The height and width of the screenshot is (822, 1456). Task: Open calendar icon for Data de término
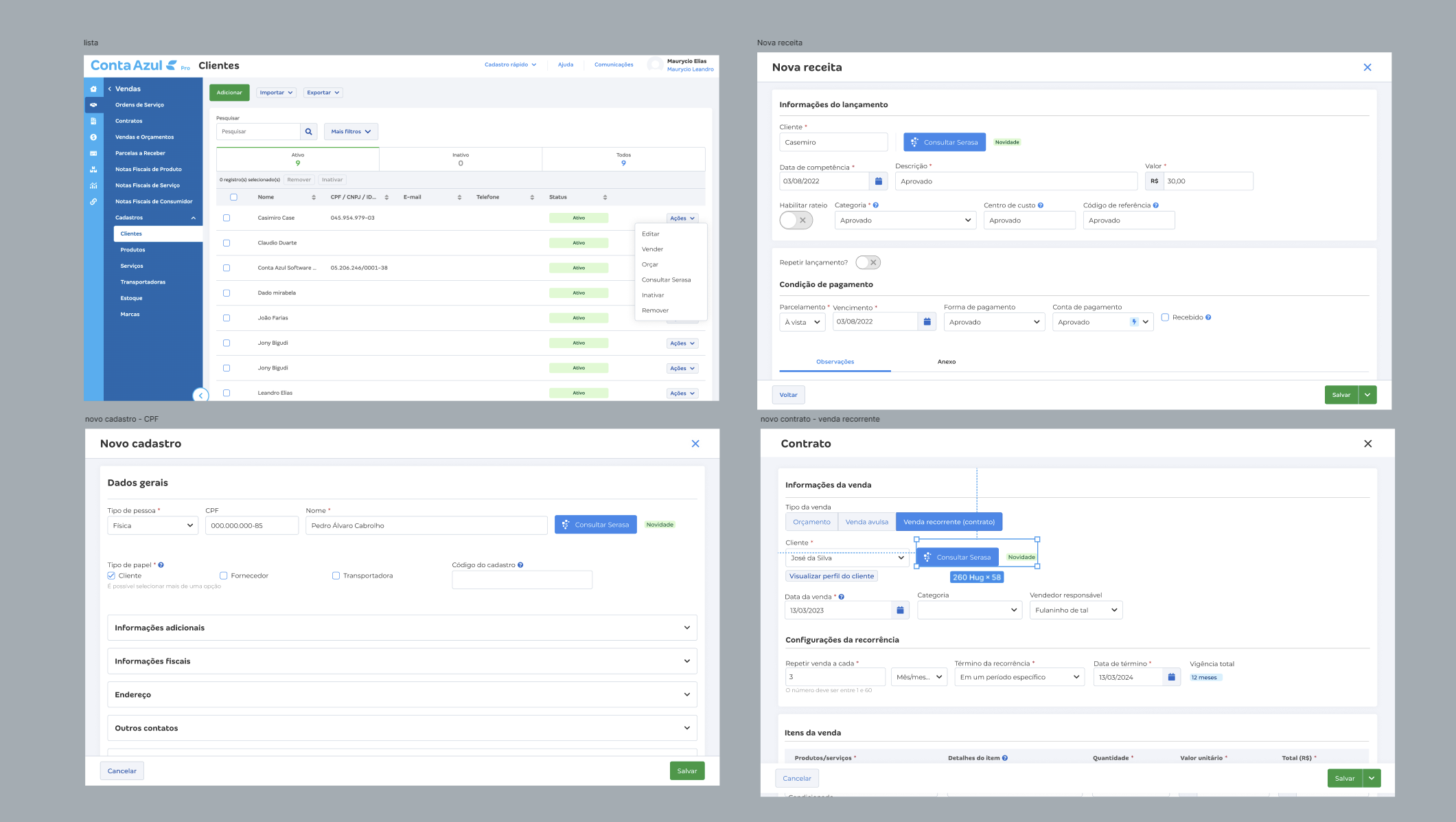tap(1172, 677)
